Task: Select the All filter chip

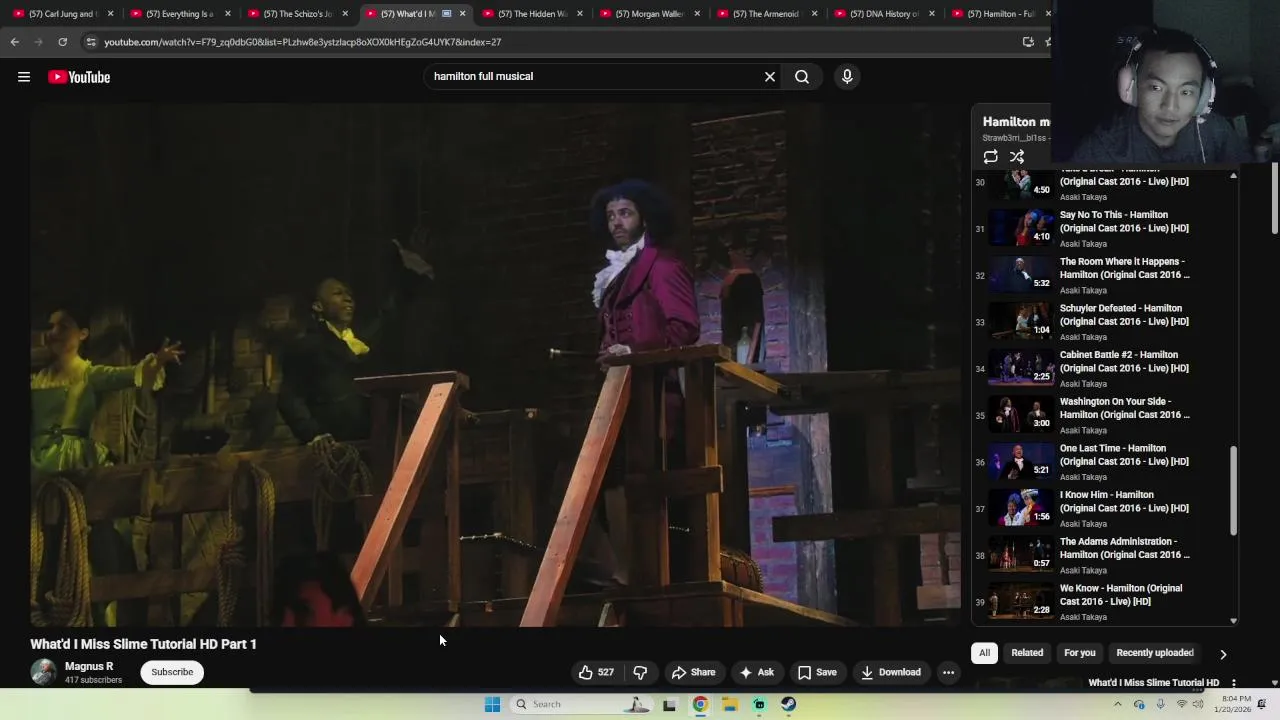Action: point(984,653)
